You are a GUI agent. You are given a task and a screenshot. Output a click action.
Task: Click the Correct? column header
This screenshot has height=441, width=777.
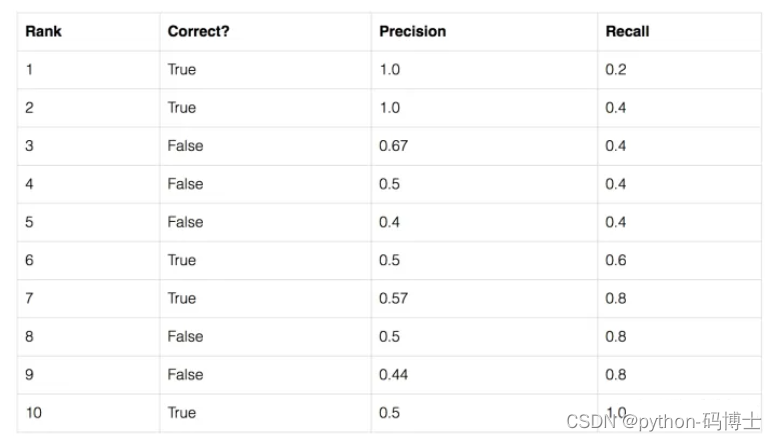[198, 31]
